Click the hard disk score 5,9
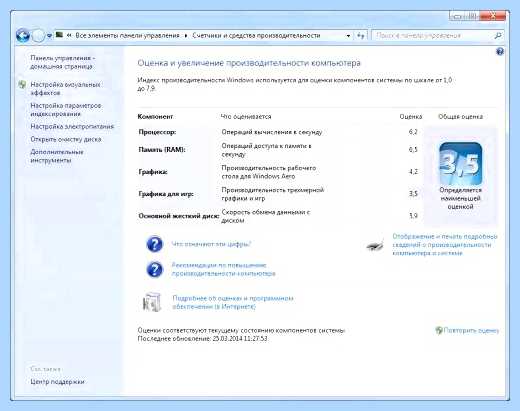 (x=413, y=216)
